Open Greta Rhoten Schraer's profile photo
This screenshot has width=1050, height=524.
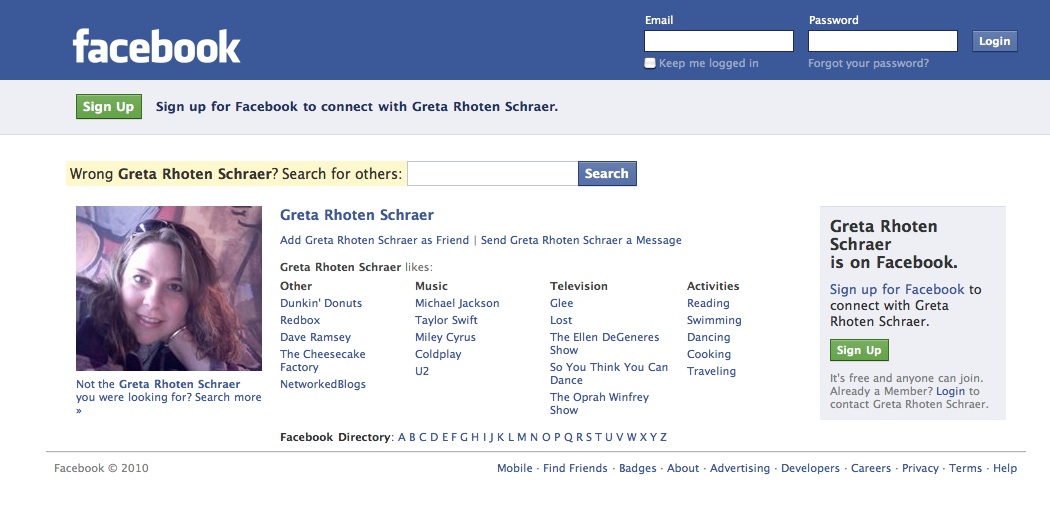(169, 288)
